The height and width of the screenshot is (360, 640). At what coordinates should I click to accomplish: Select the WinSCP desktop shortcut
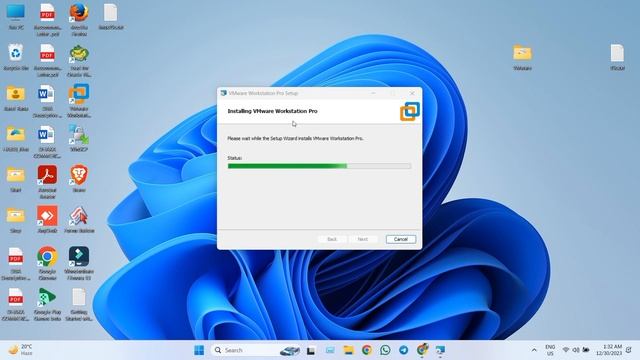(79, 138)
